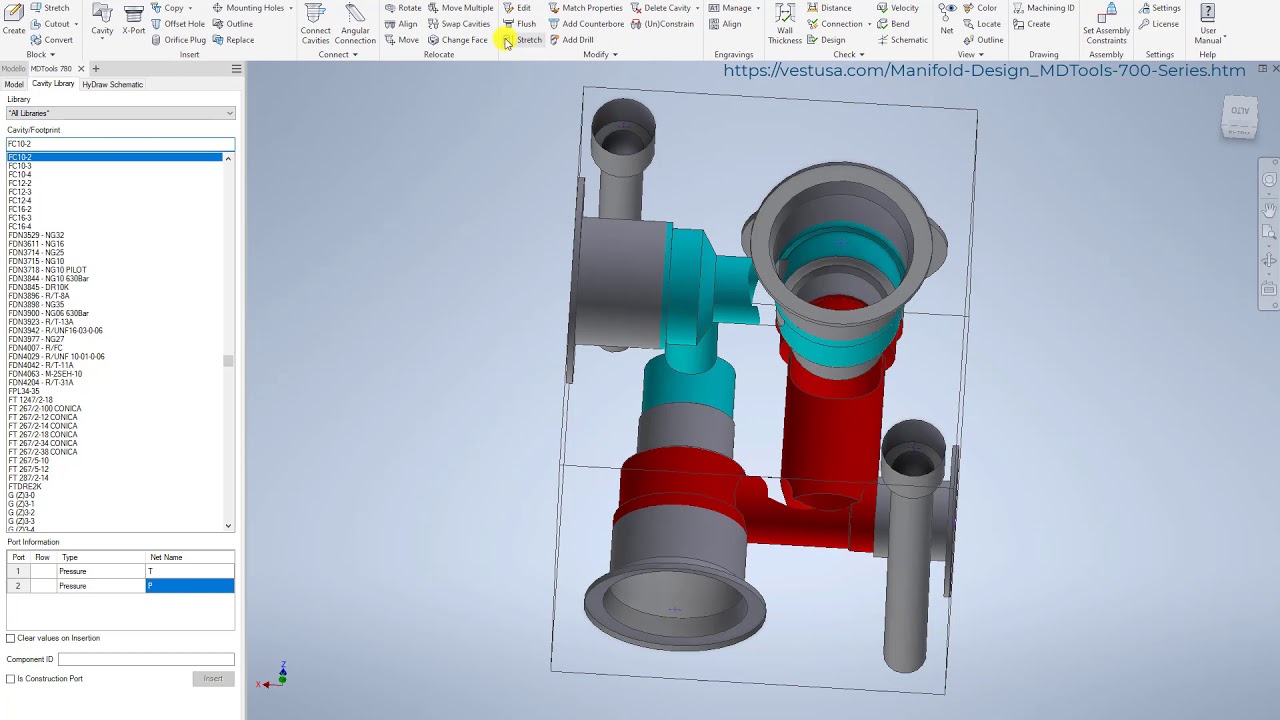The image size is (1280, 720).
Task: Click the Machining ID drawing tool
Action: click(1044, 8)
